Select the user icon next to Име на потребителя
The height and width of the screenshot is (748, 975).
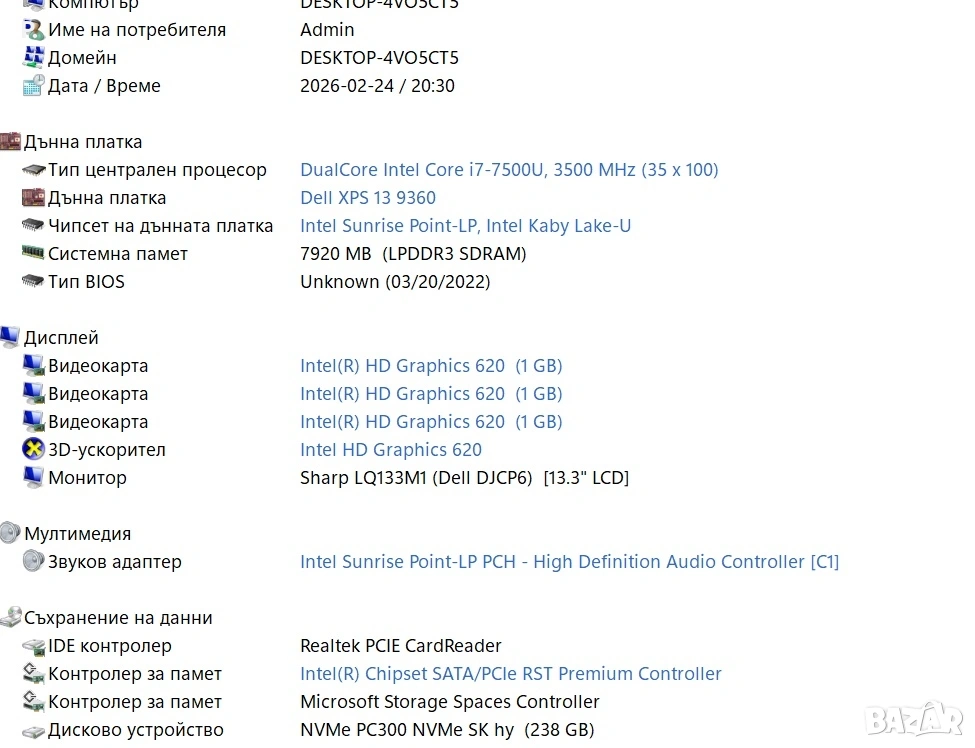[33, 30]
